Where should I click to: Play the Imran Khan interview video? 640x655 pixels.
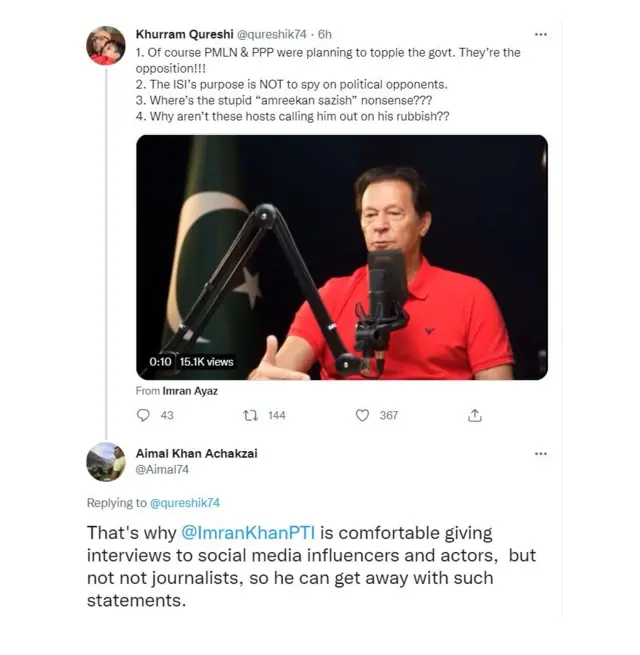(341, 257)
